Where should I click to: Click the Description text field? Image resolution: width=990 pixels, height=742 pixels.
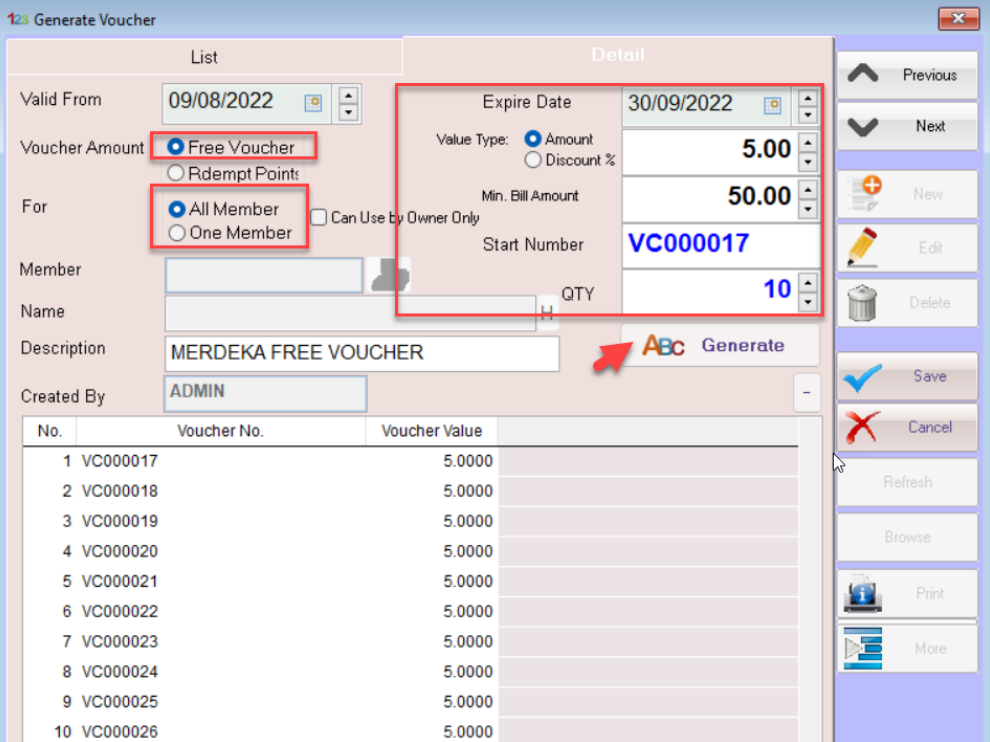(x=361, y=353)
